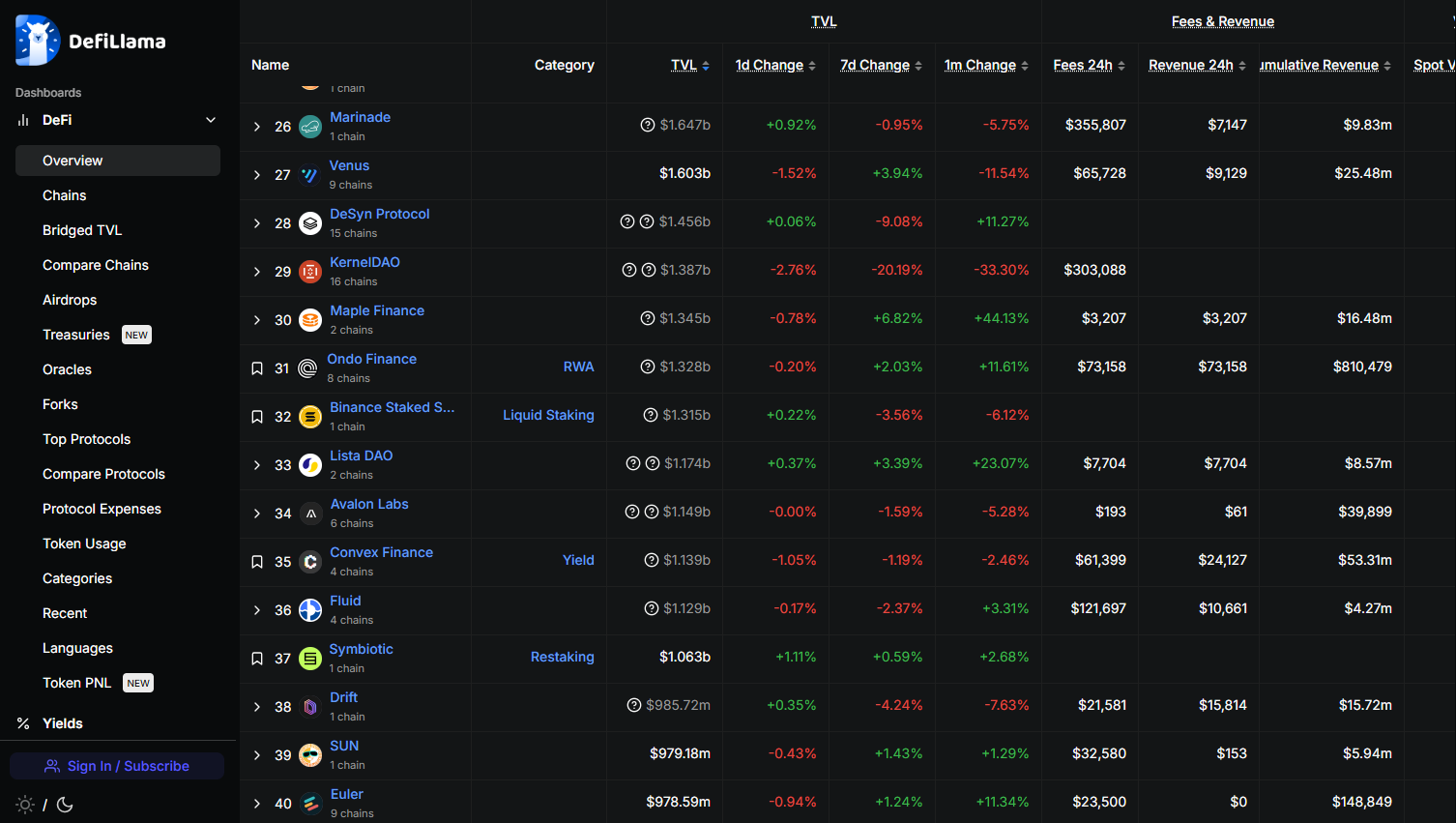Sort by 1m Change column
This screenshot has width=1456, height=823.
tap(986, 65)
